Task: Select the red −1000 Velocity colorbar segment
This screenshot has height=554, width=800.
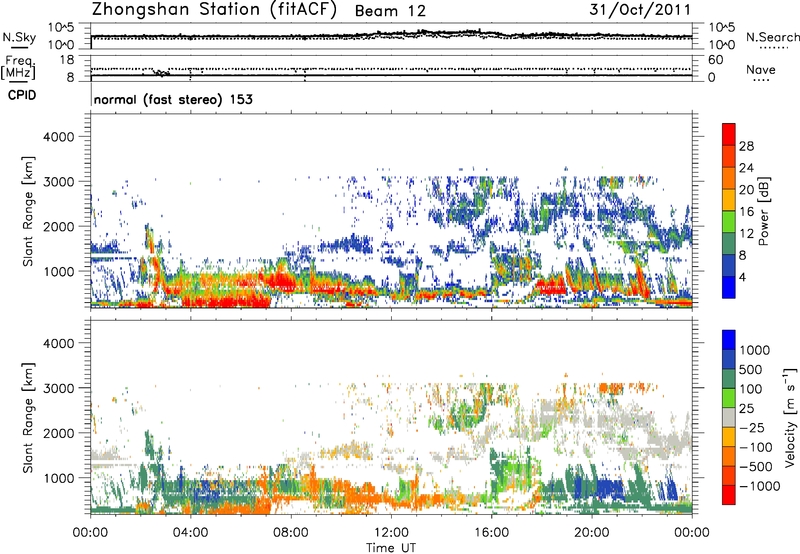Action: pyautogui.click(x=729, y=495)
